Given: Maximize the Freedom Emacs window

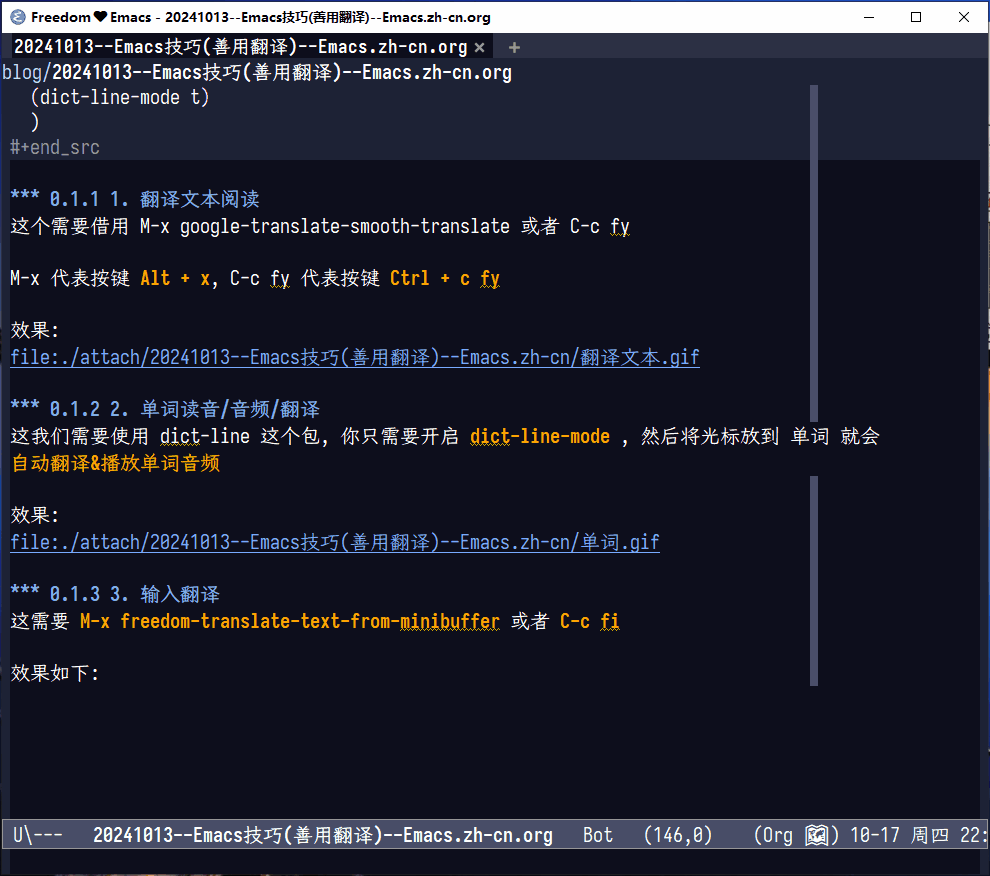Looking at the screenshot, I should pyautogui.click(x=916, y=17).
